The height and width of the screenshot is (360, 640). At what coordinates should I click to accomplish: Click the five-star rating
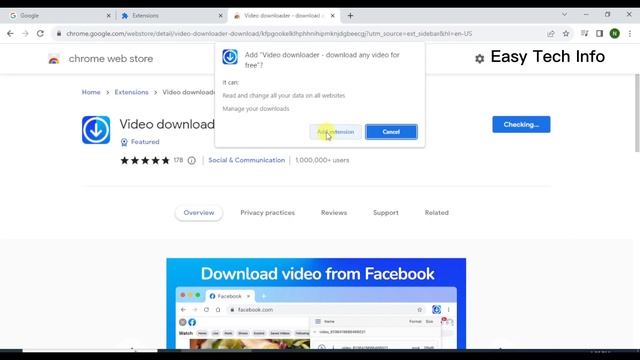tap(145, 160)
